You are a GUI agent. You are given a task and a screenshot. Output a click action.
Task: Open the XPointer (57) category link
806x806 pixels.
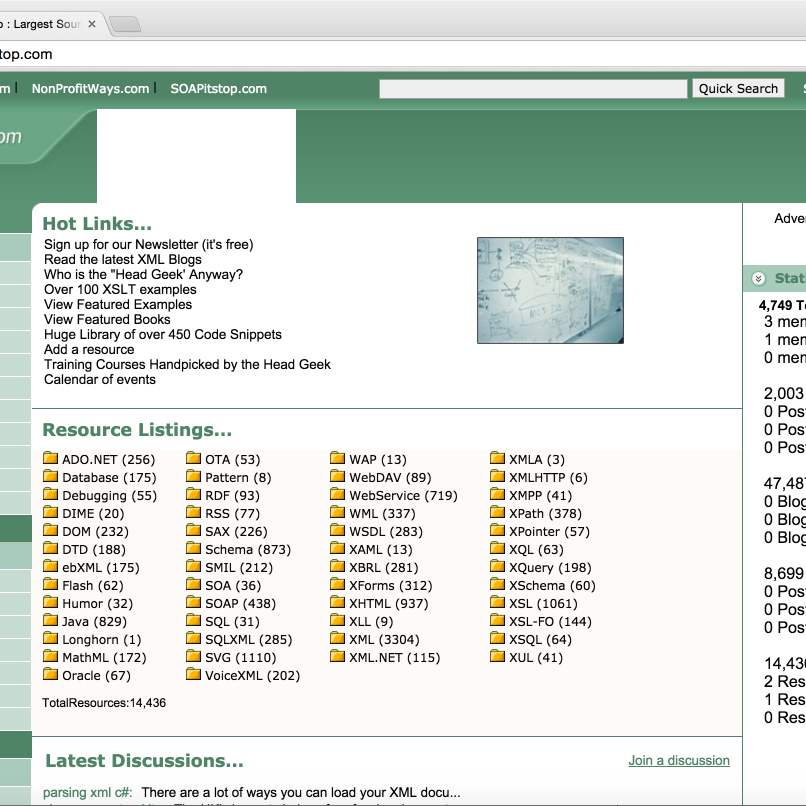coord(549,532)
